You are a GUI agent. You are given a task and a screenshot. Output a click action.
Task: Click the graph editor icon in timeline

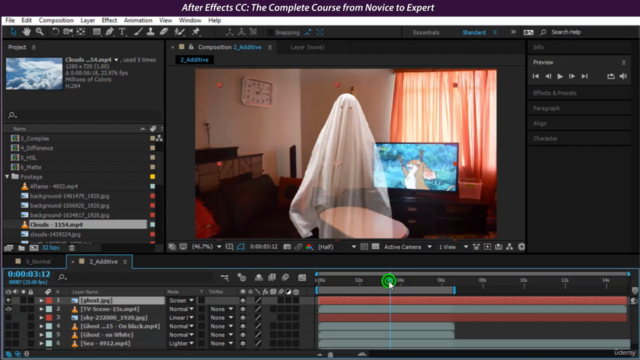[x=302, y=278]
